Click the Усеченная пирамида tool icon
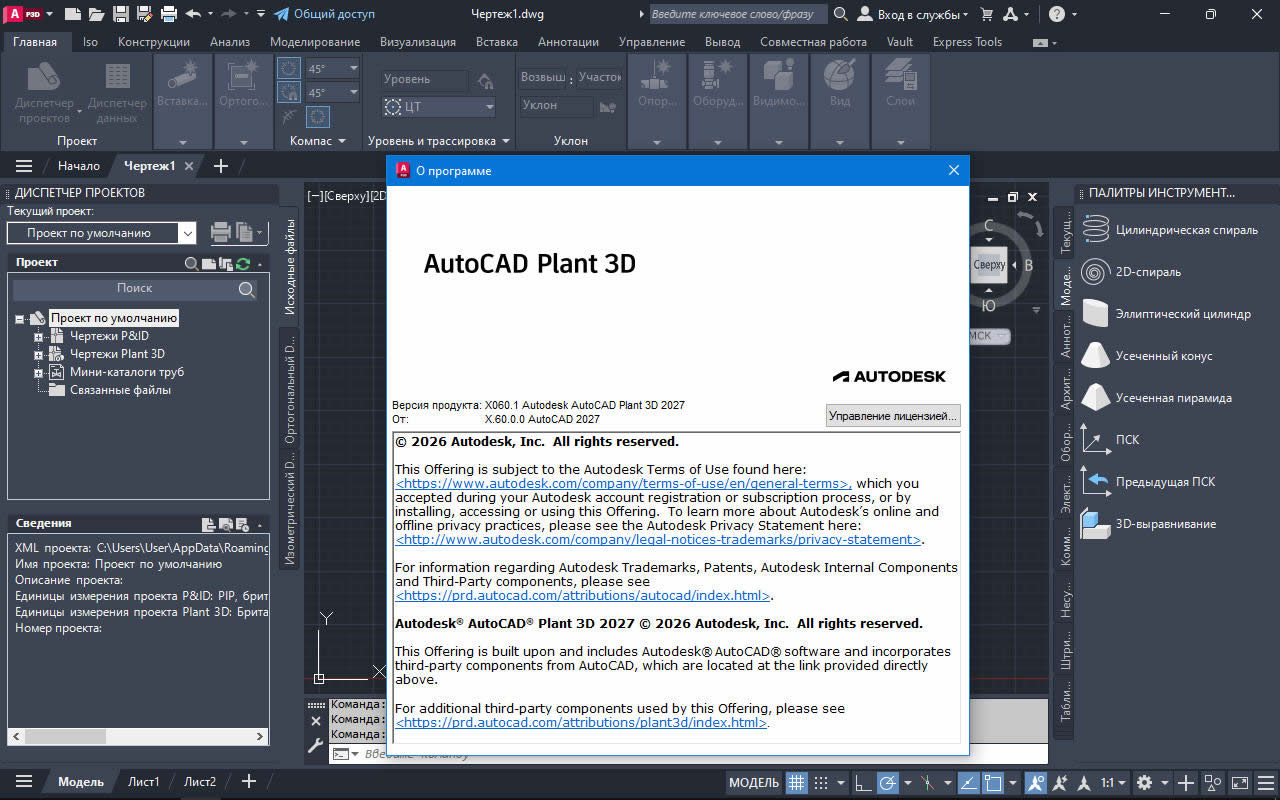 coord(1097,398)
